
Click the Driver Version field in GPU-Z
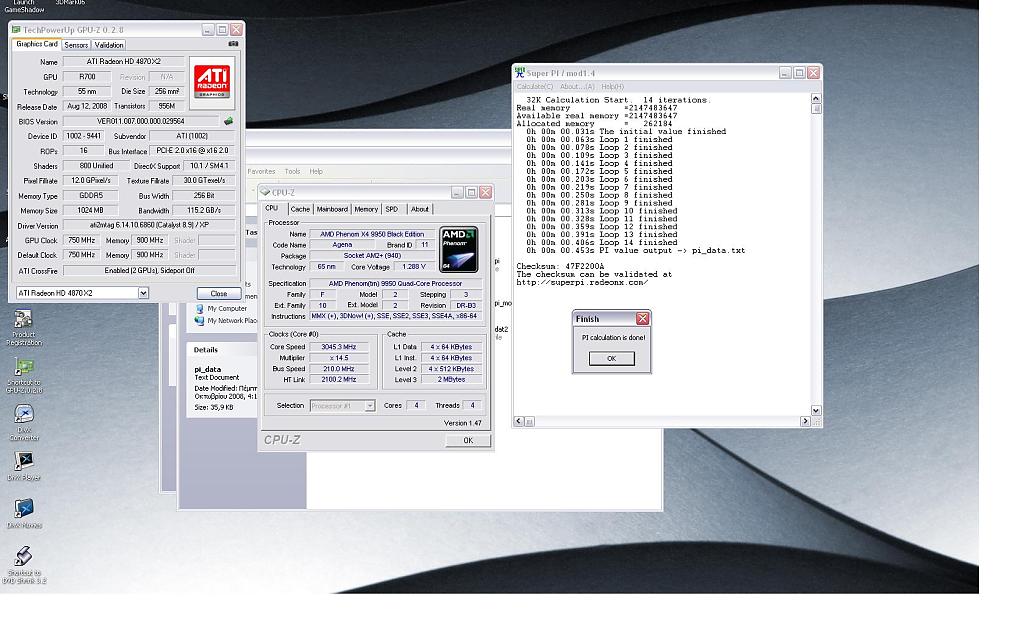[149, 225]
